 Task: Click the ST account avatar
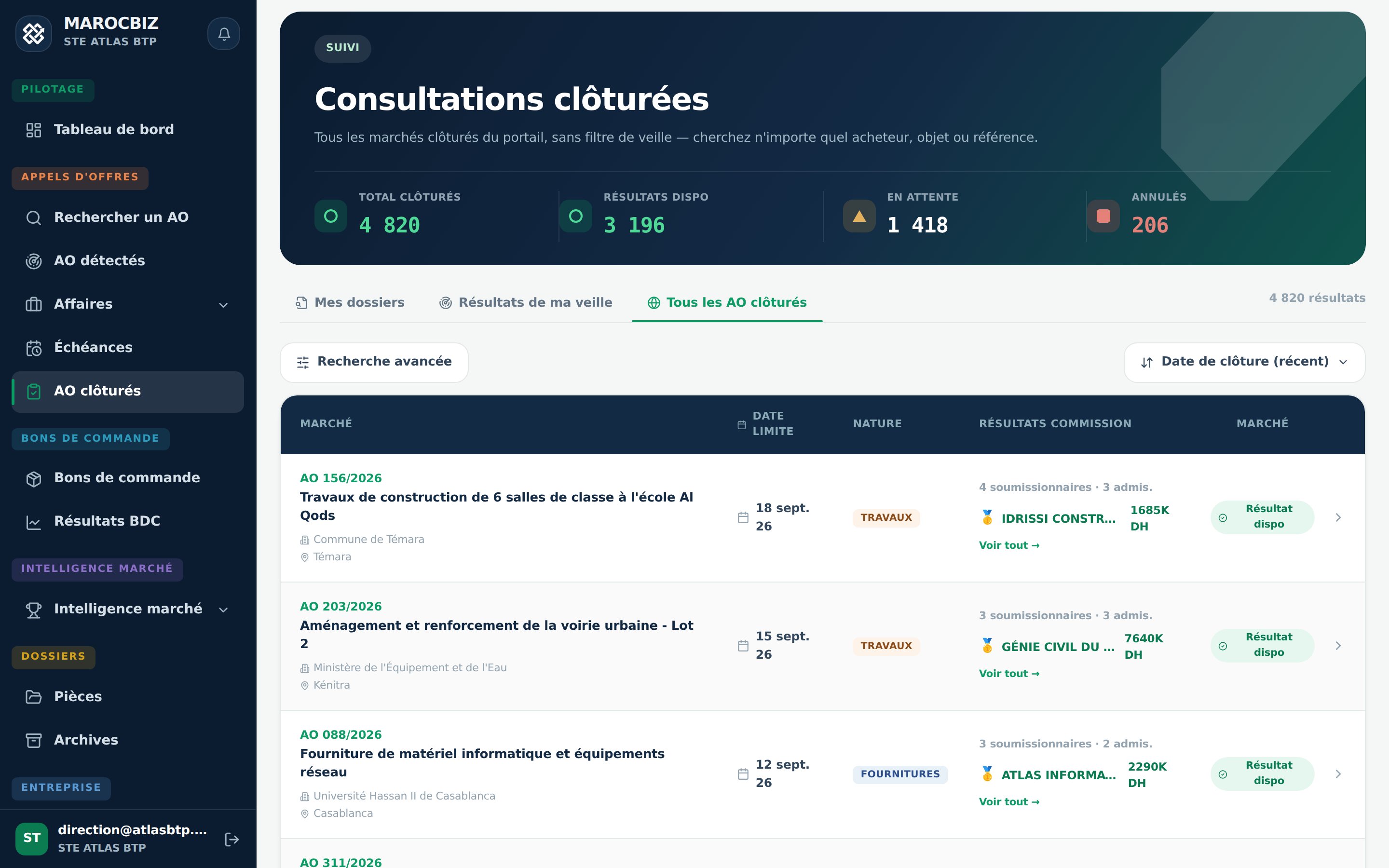coord(31,839)
